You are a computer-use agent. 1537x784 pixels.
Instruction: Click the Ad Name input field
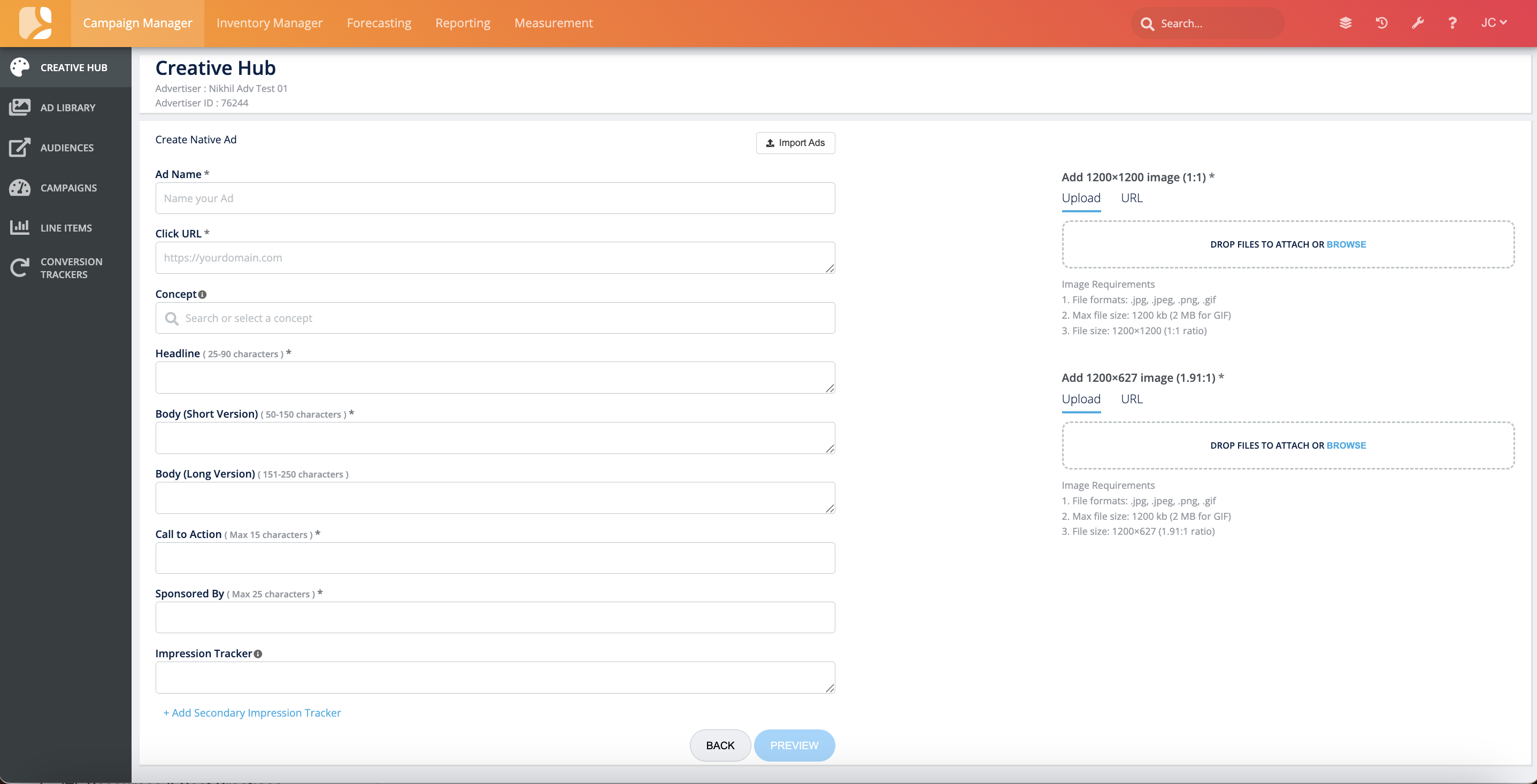click(x=495, y=199)
